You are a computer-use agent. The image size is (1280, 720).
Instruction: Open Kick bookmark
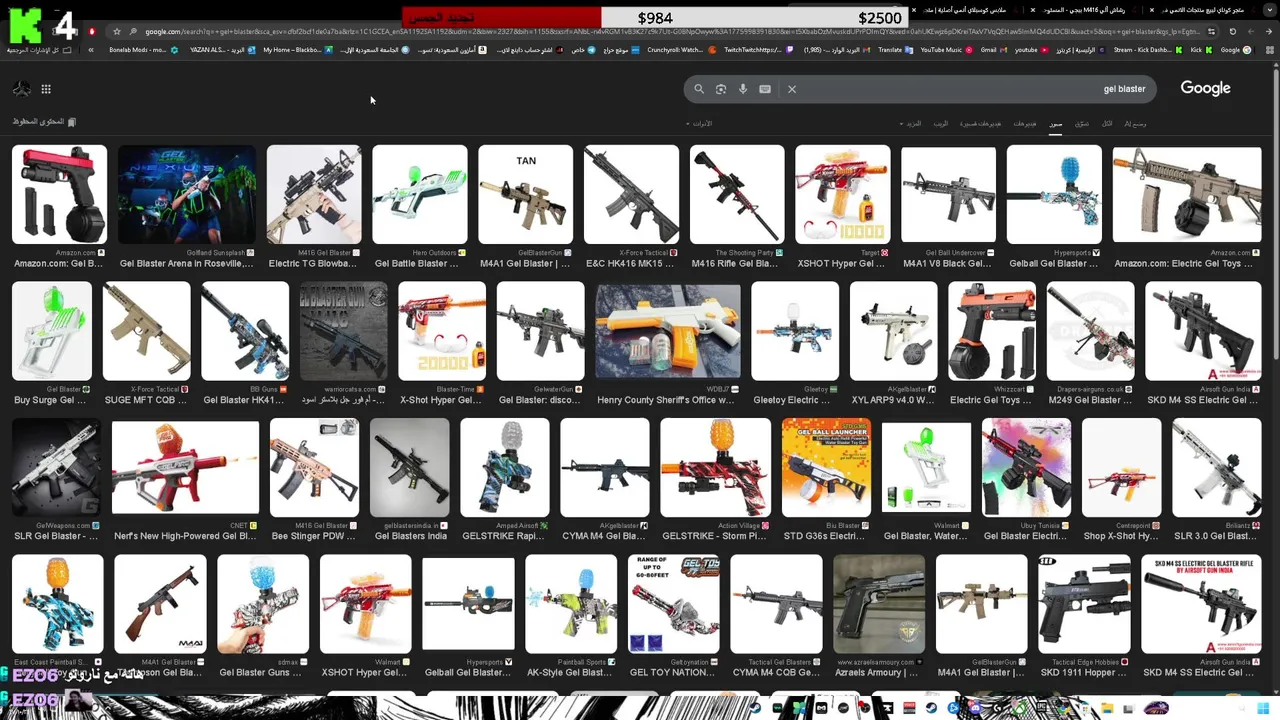tap(1200, 50)
